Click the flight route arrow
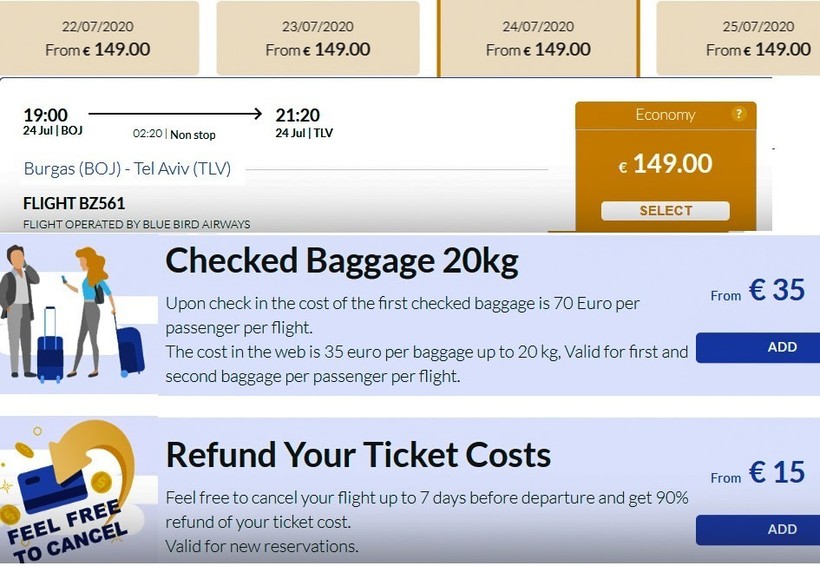The width and height of the screenshot is (820, 566). click(x=174, y=114)
